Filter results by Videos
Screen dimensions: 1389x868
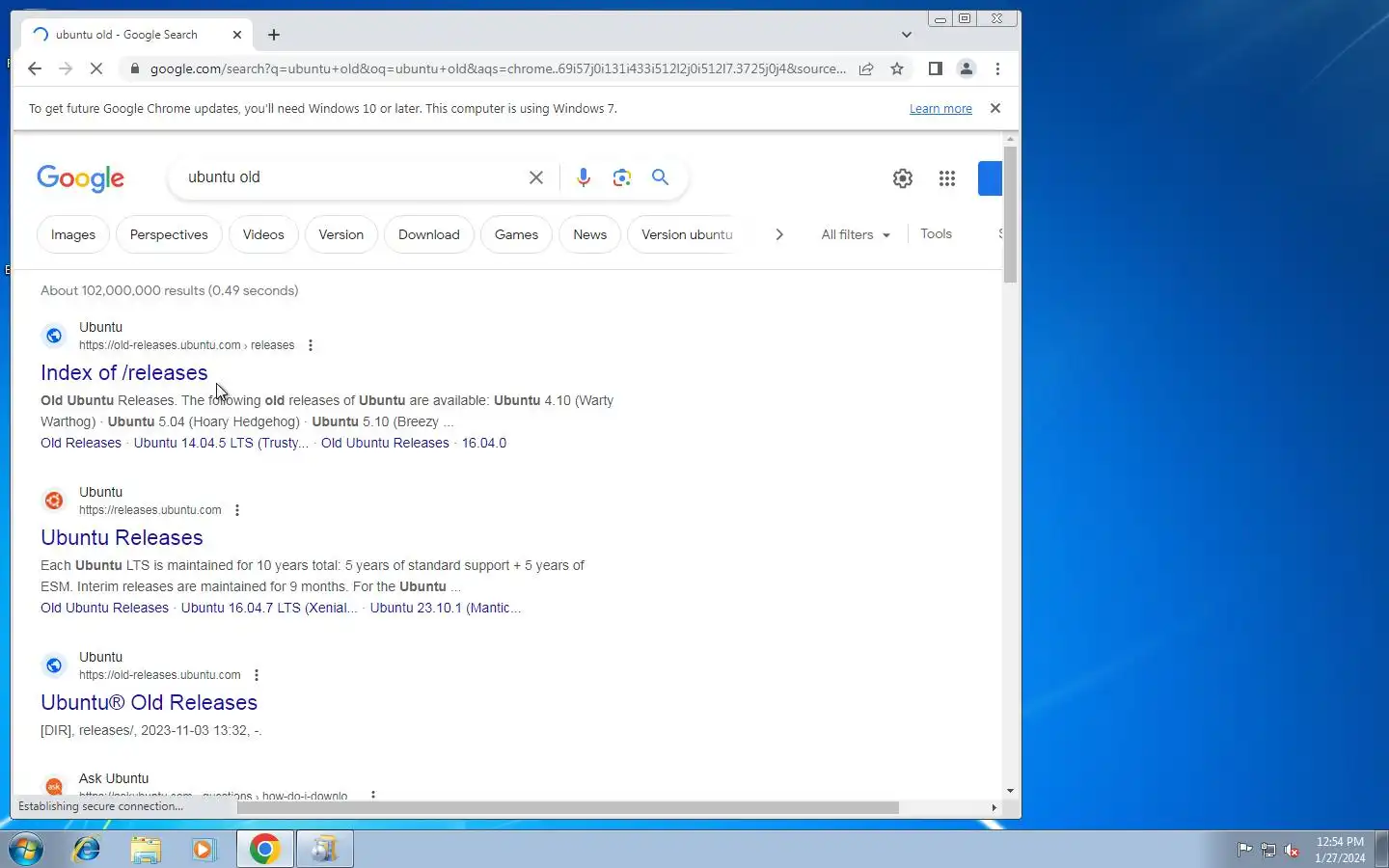tap(263, 234)
